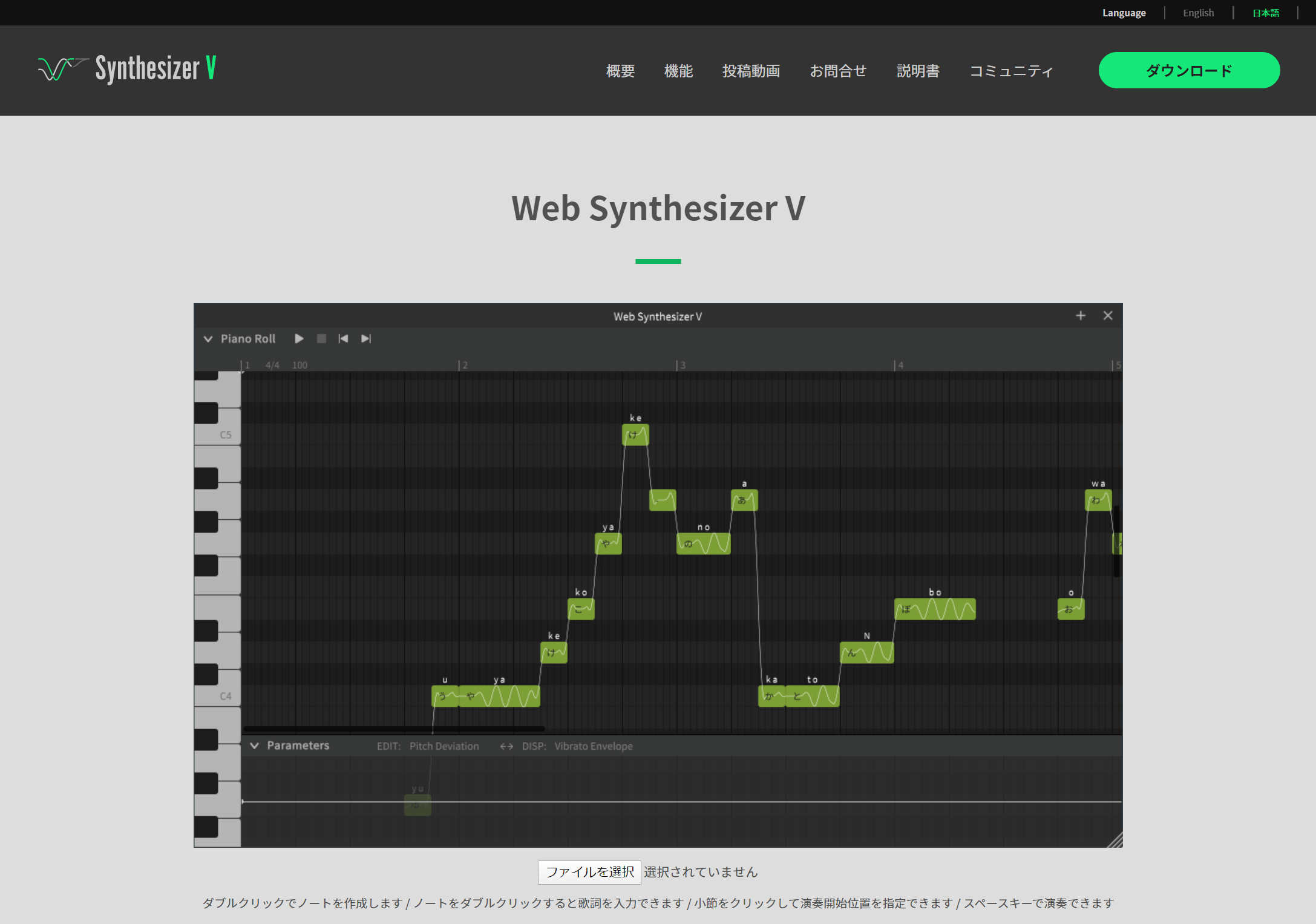Open the 説明書 menu item
The height and width of the screenshot is (924, 1316).
coord(918,71)
